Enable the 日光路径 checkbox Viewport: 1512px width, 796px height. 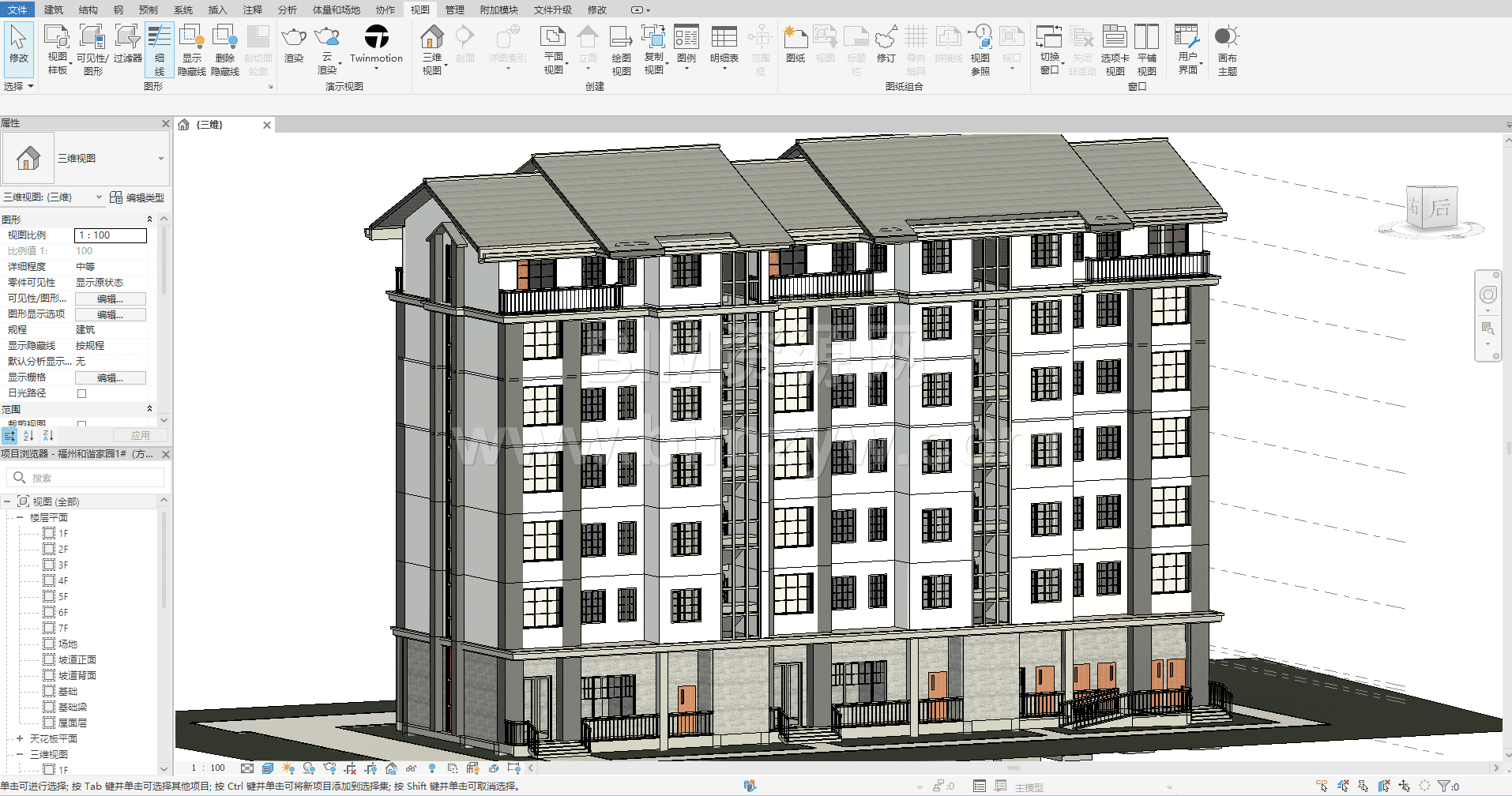tap(81, 393)
